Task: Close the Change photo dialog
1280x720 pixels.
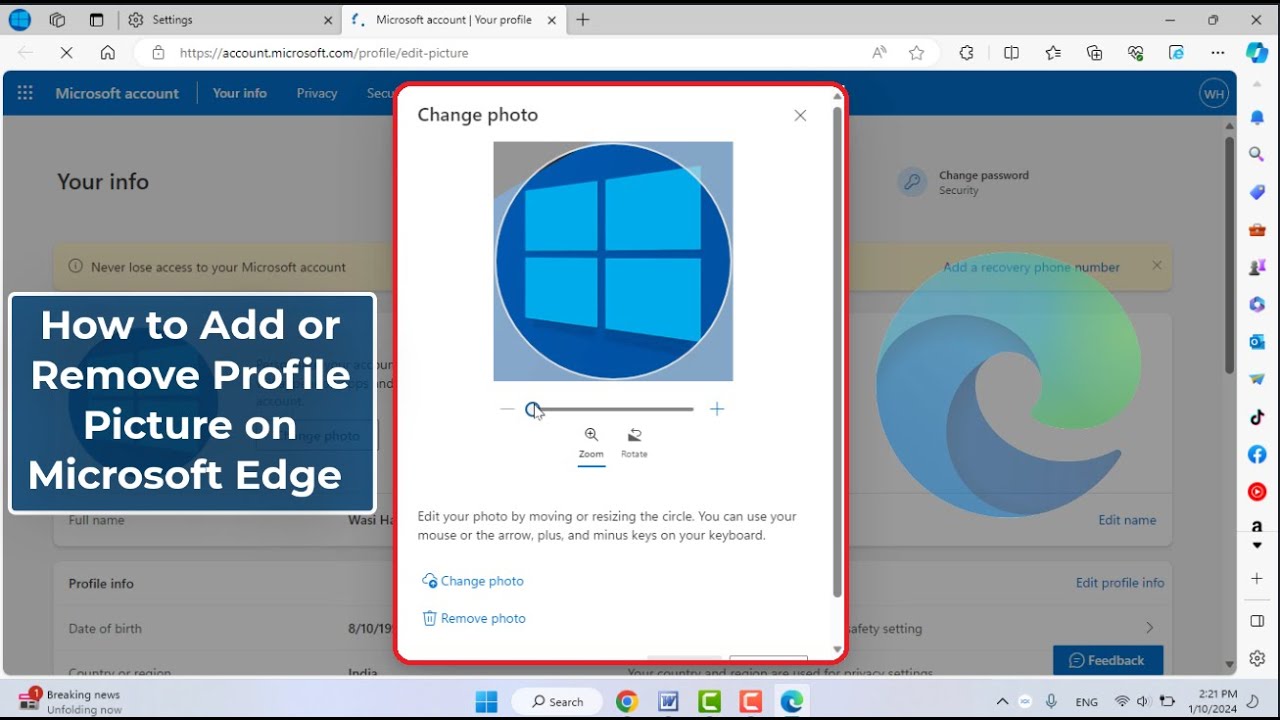Action: [x=800, y=116]
